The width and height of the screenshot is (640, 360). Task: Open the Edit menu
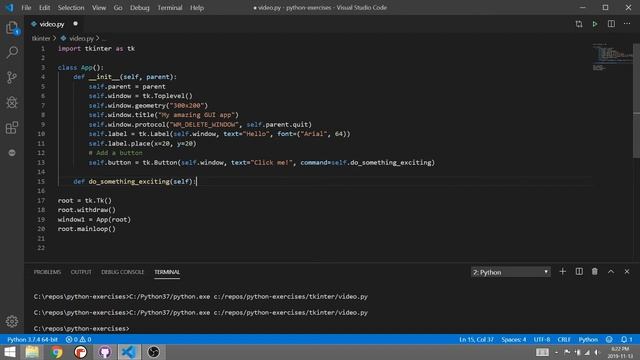pos(44,8)
